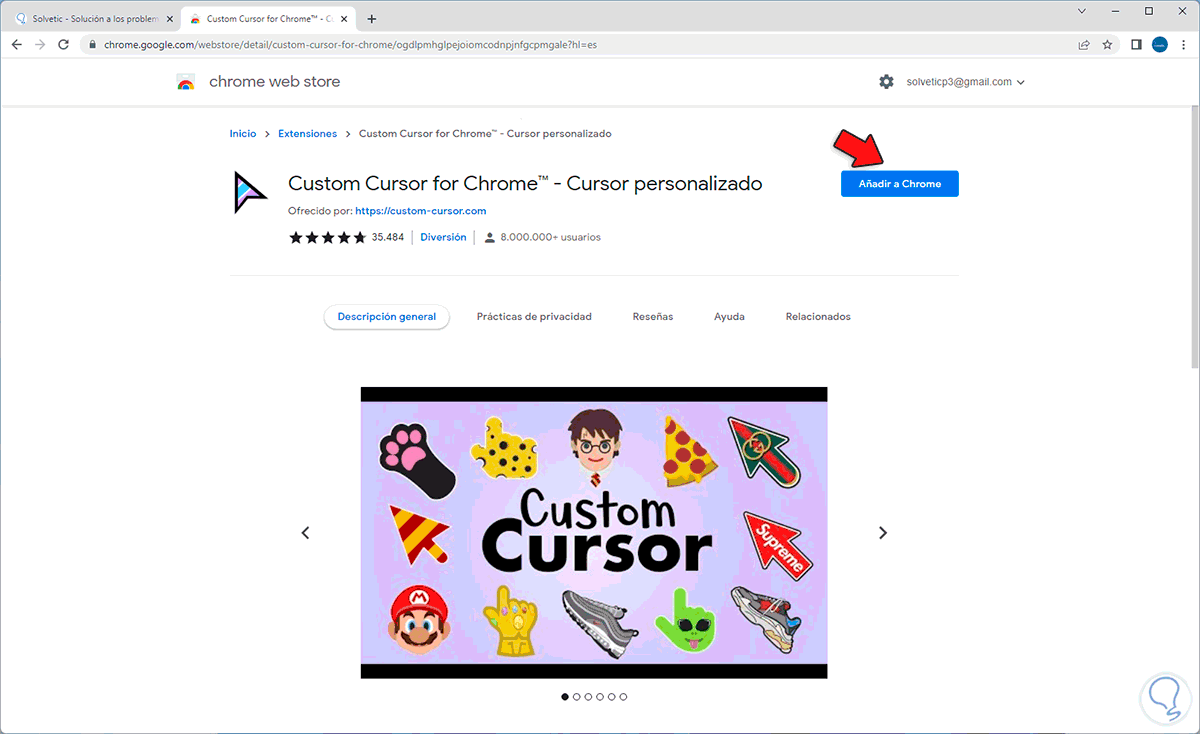
Task: Open the Extensiones breadcrumb link
Action: (307, 134)
